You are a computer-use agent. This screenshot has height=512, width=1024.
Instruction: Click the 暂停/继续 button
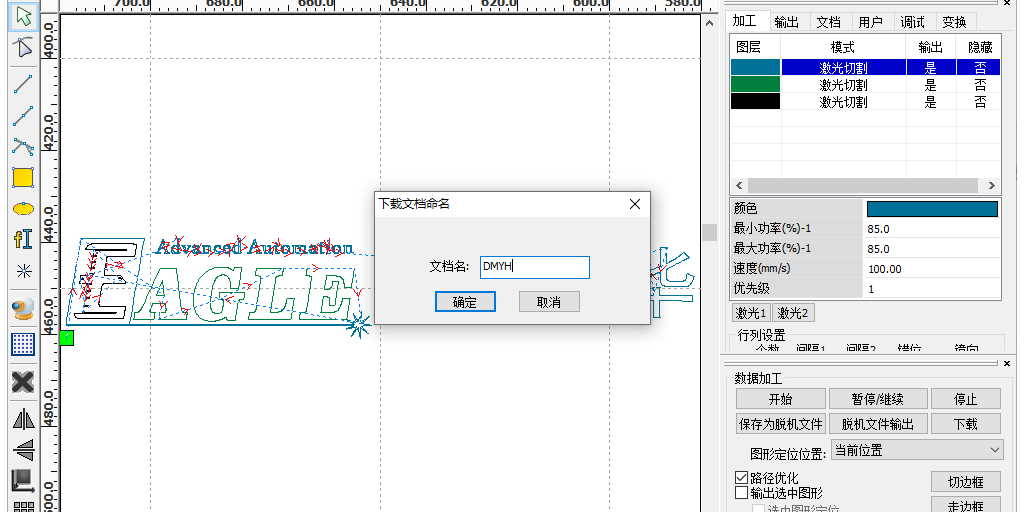tap(878, 399)
